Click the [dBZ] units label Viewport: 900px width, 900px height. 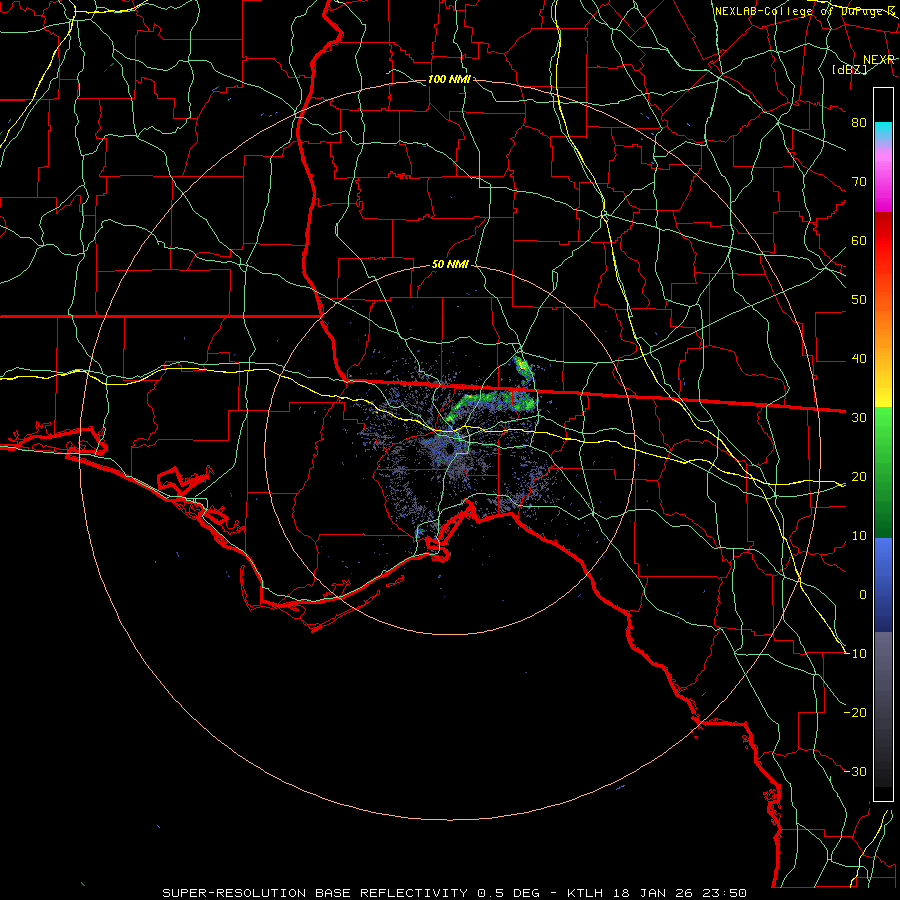[849, 69]
